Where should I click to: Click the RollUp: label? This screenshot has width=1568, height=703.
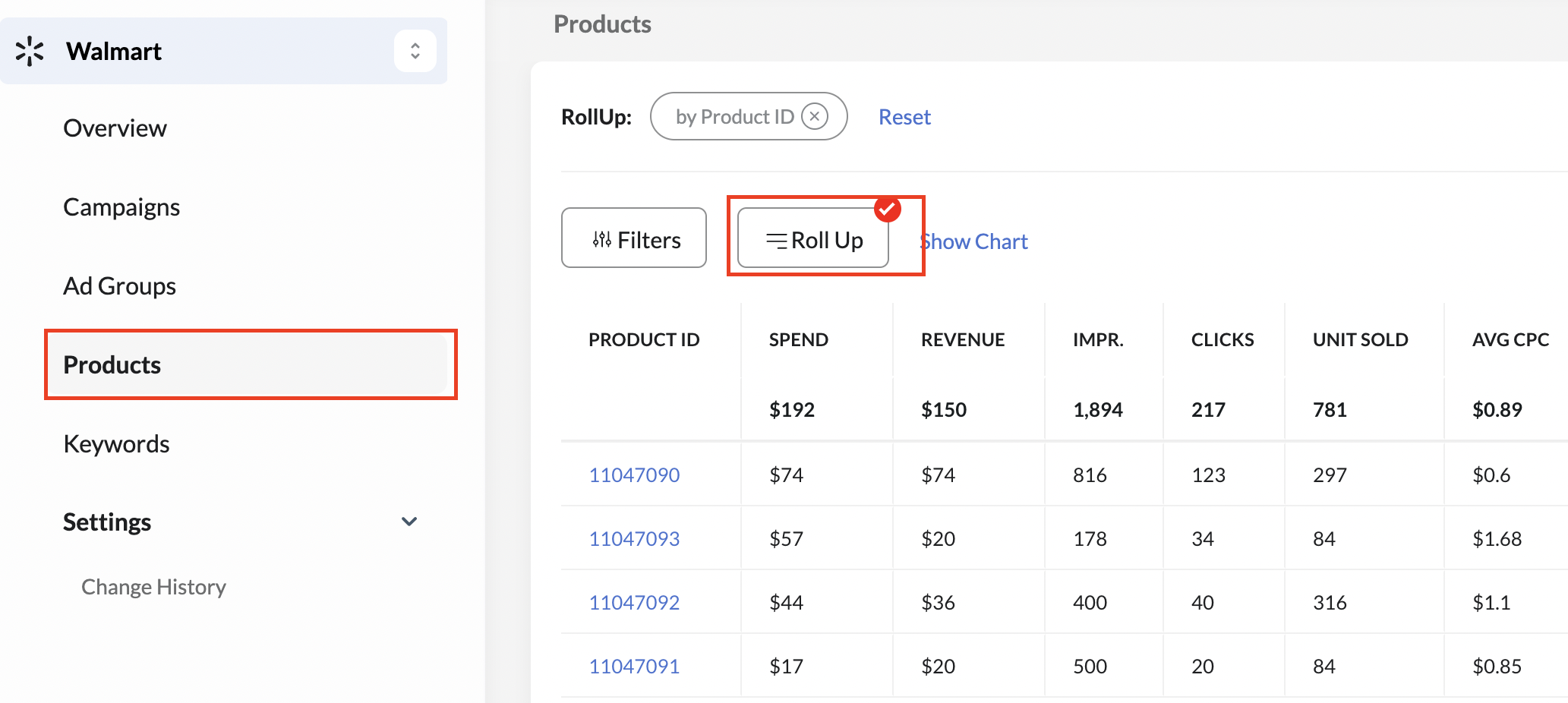coord(597,117)
